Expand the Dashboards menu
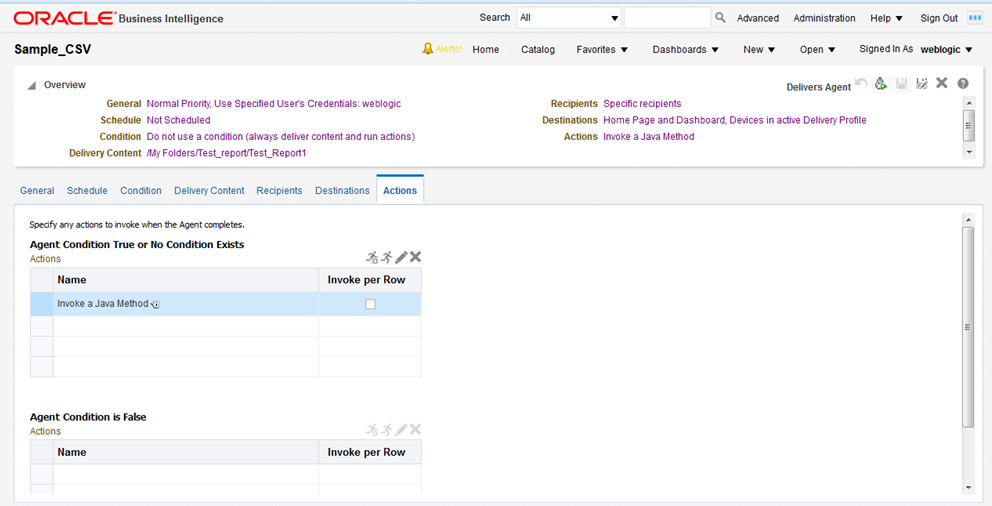This screenshot has height=506, width=992. click(x=686, y=49)
